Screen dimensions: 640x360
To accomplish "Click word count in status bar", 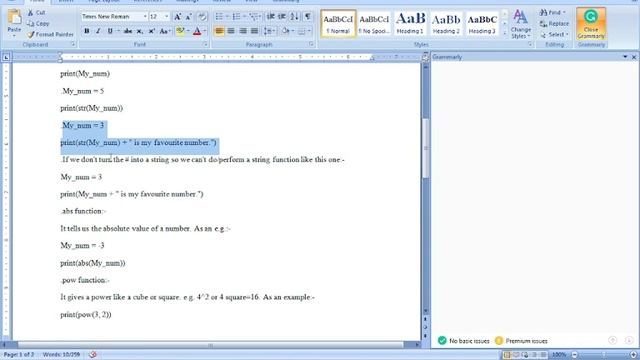I will click(61, 355).
